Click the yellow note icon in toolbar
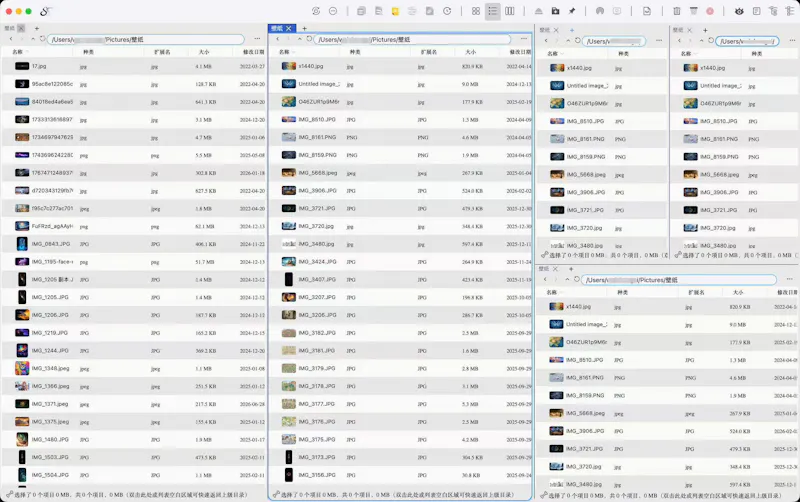This screenshot has height=502, width=800. pos(395,11)
